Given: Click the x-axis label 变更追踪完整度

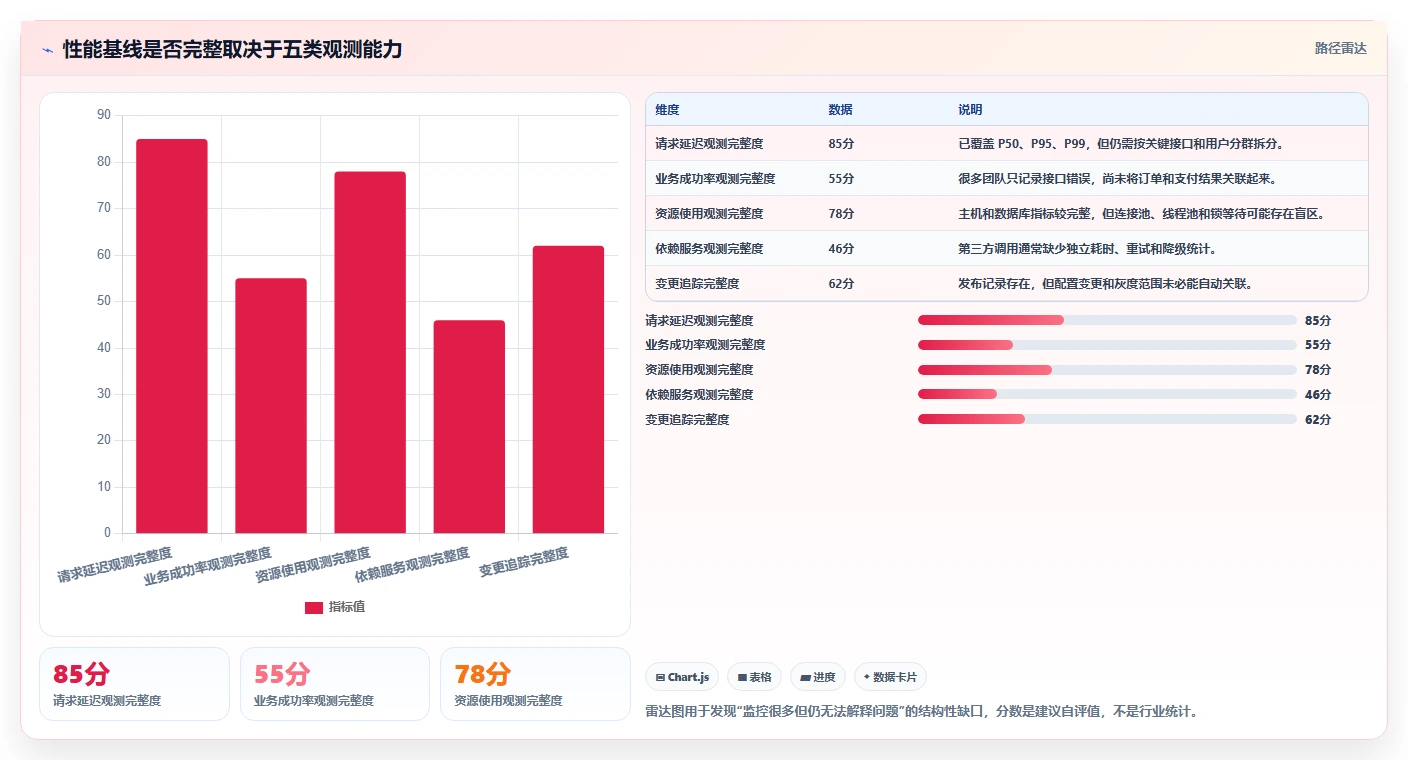Looking at the screenshot, I should click(x=524, y=563).
